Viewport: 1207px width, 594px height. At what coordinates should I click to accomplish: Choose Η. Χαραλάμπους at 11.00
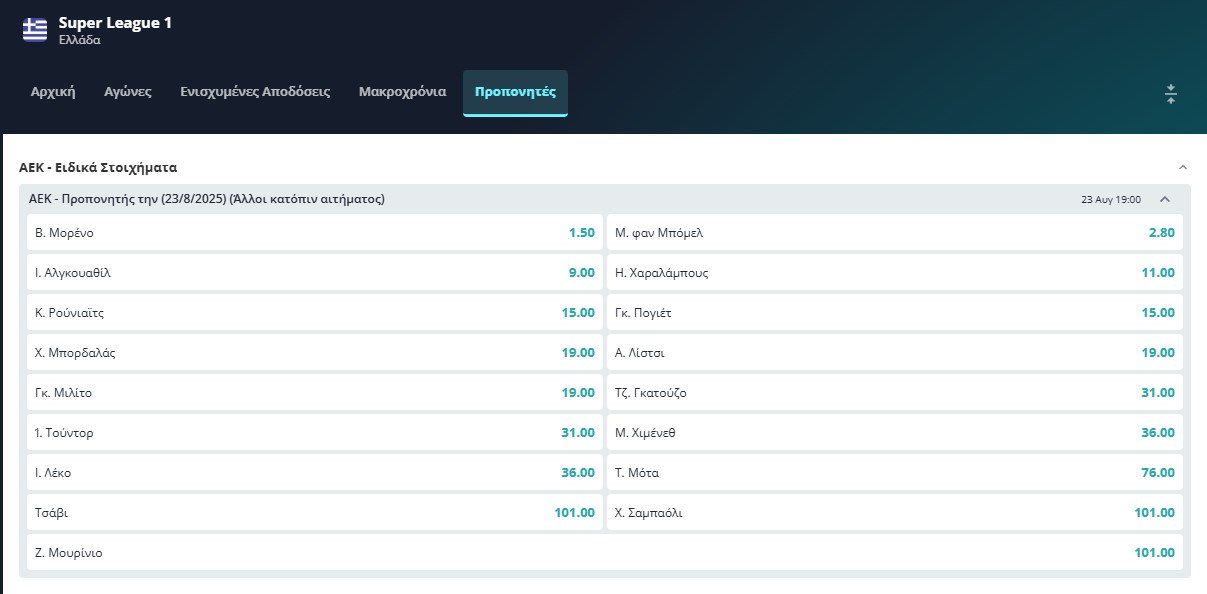click(895, 272)
